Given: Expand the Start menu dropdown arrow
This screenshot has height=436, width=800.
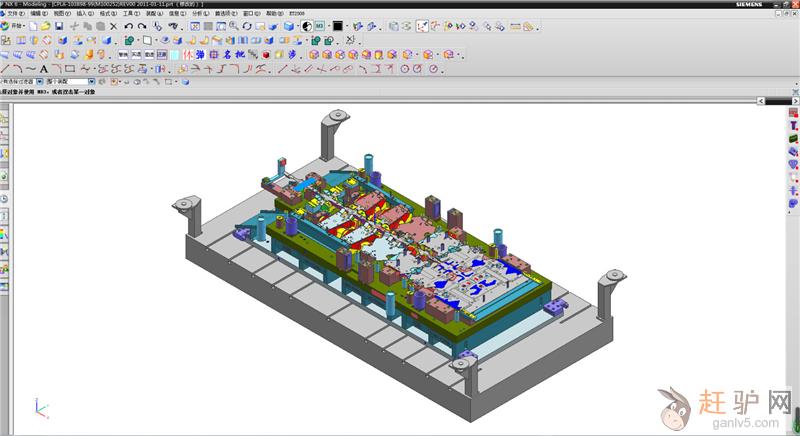Looking at the screenshot, I should 23,26.
